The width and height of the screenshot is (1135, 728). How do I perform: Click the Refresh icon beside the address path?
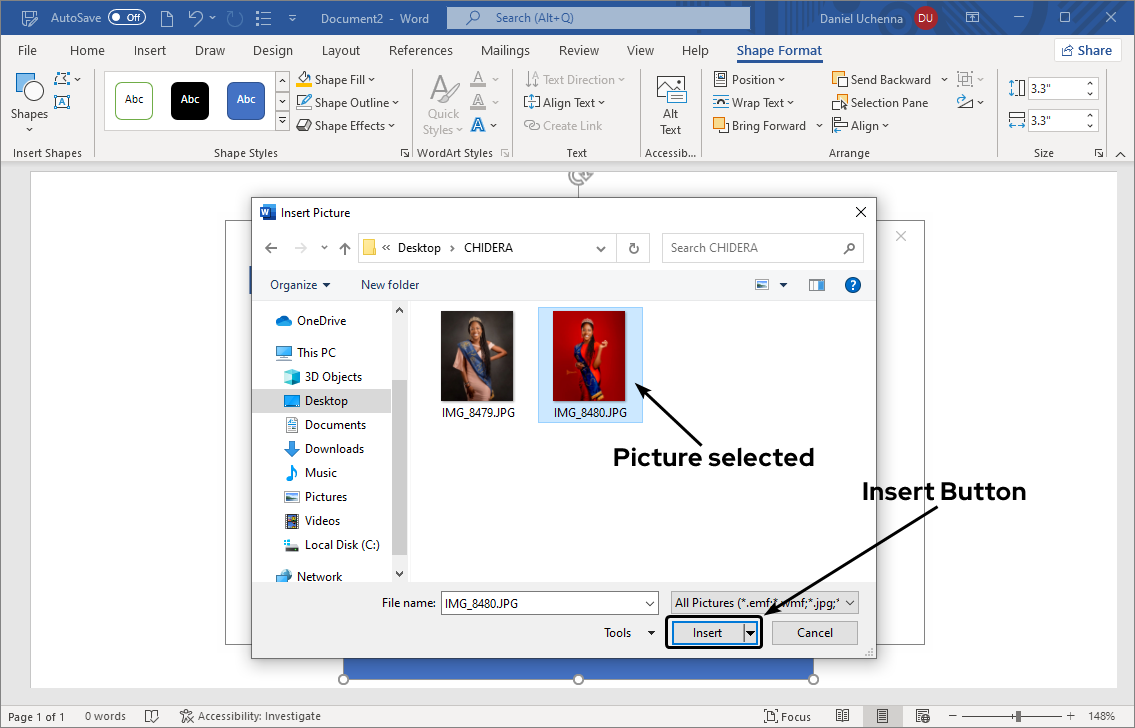pyautogui.click(x=634, y=248)
